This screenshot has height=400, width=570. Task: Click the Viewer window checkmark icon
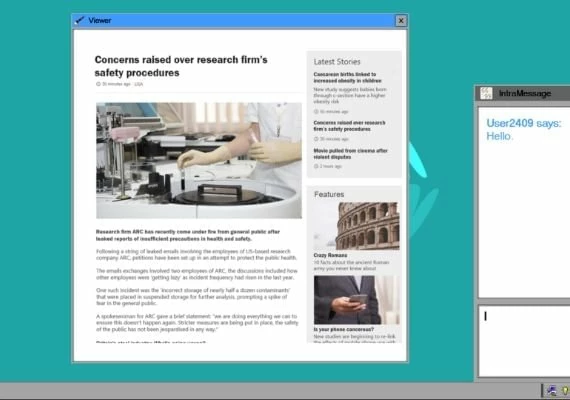point(80,20)
